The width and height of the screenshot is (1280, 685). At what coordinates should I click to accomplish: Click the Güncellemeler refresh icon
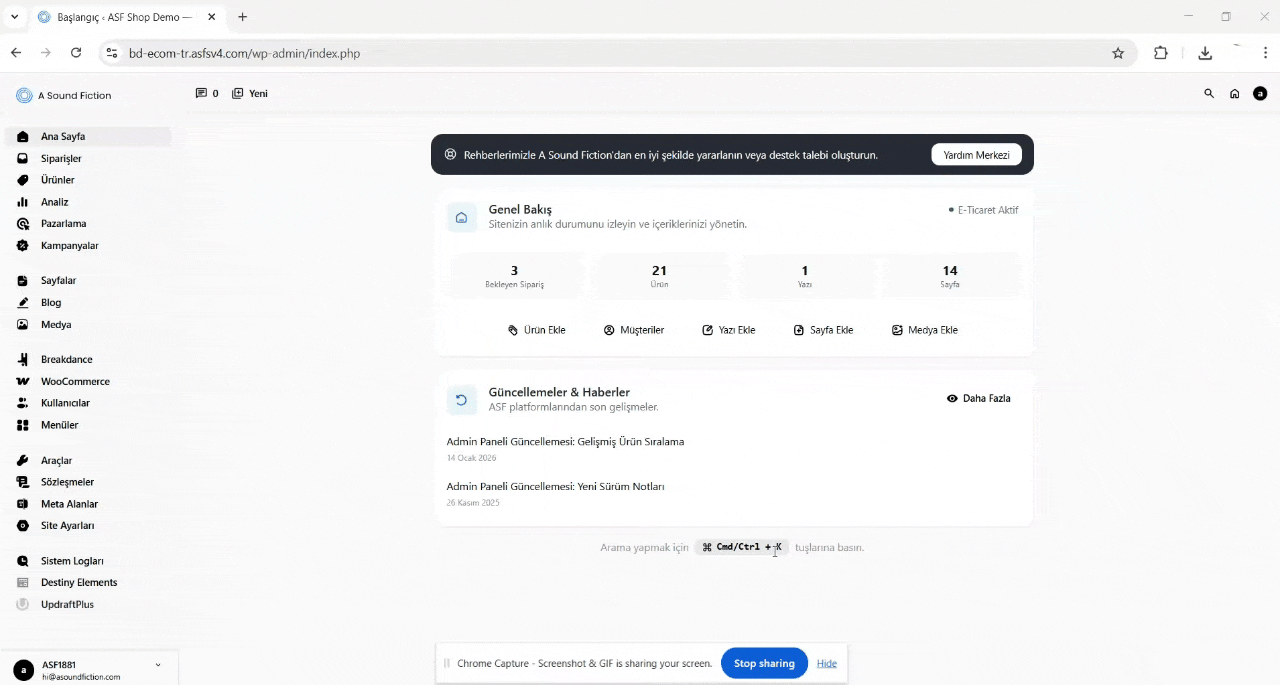[x=461, y=400]
